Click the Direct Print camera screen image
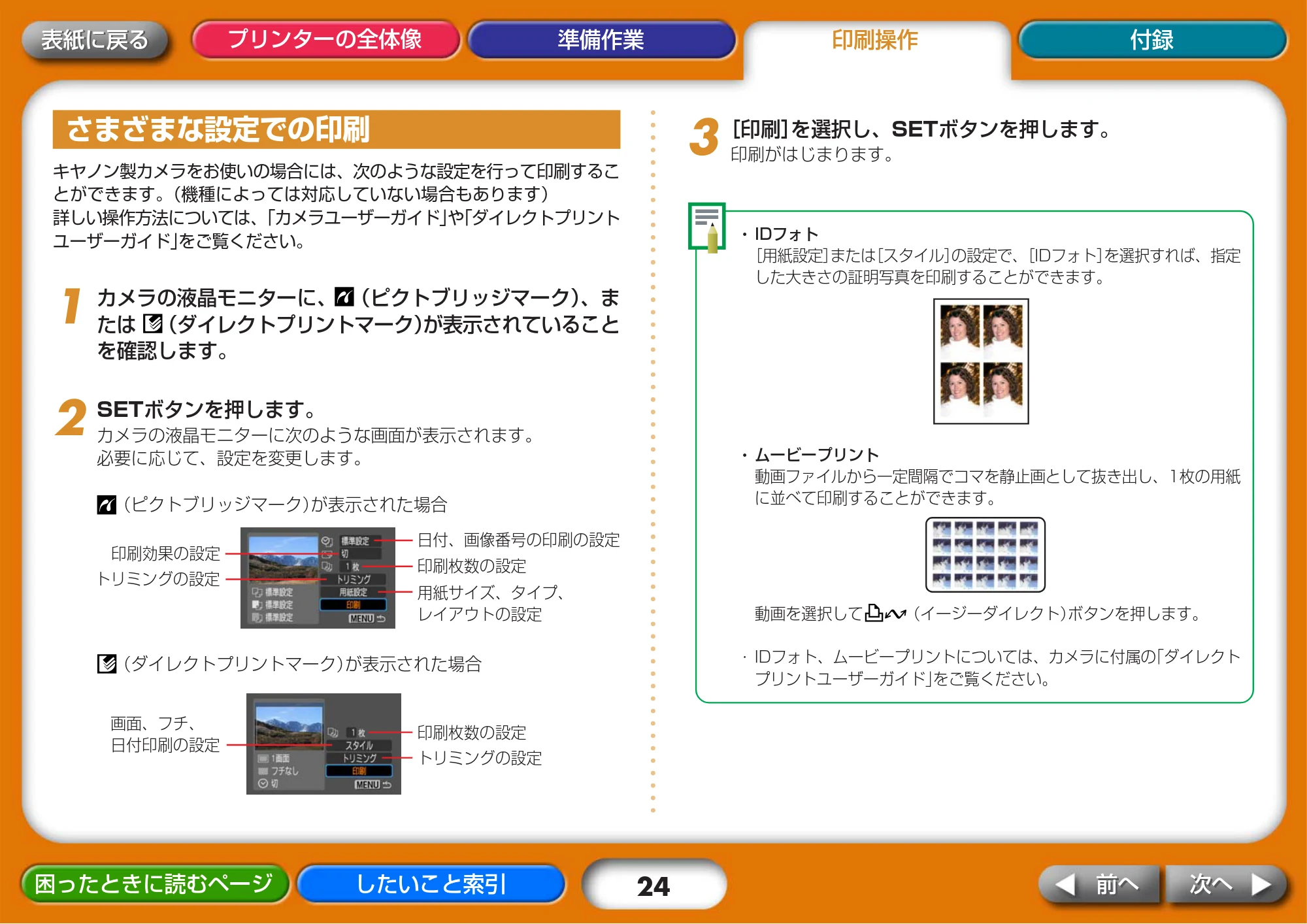The image size is (1307, 924). (323, 744)
